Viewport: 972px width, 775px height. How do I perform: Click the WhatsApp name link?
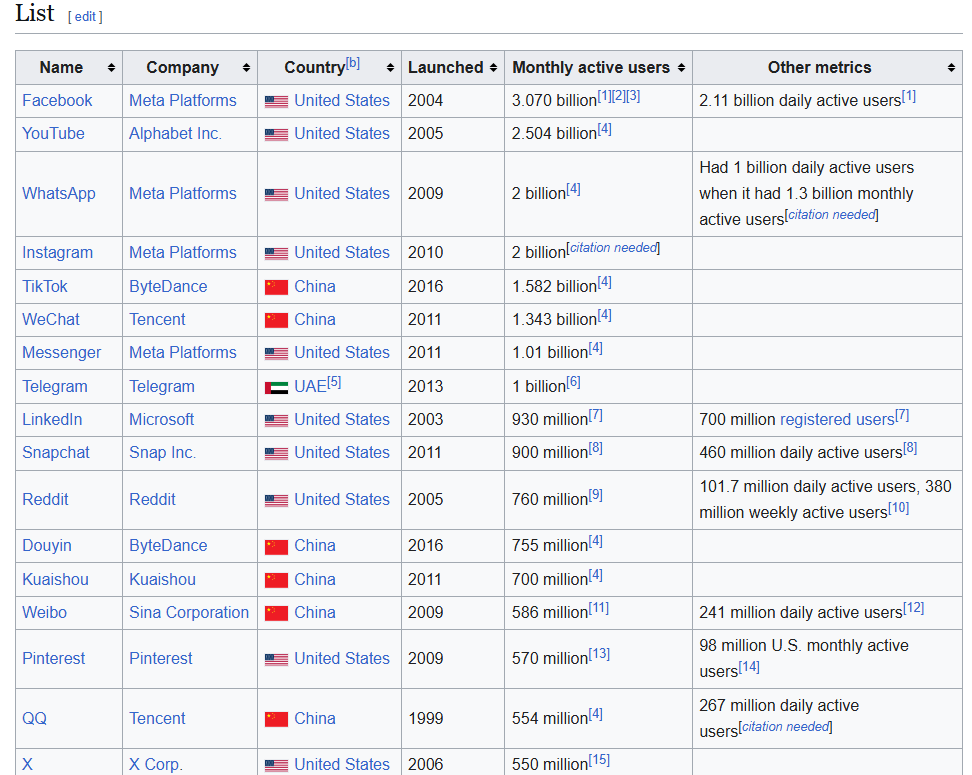[x=59, y=194]
